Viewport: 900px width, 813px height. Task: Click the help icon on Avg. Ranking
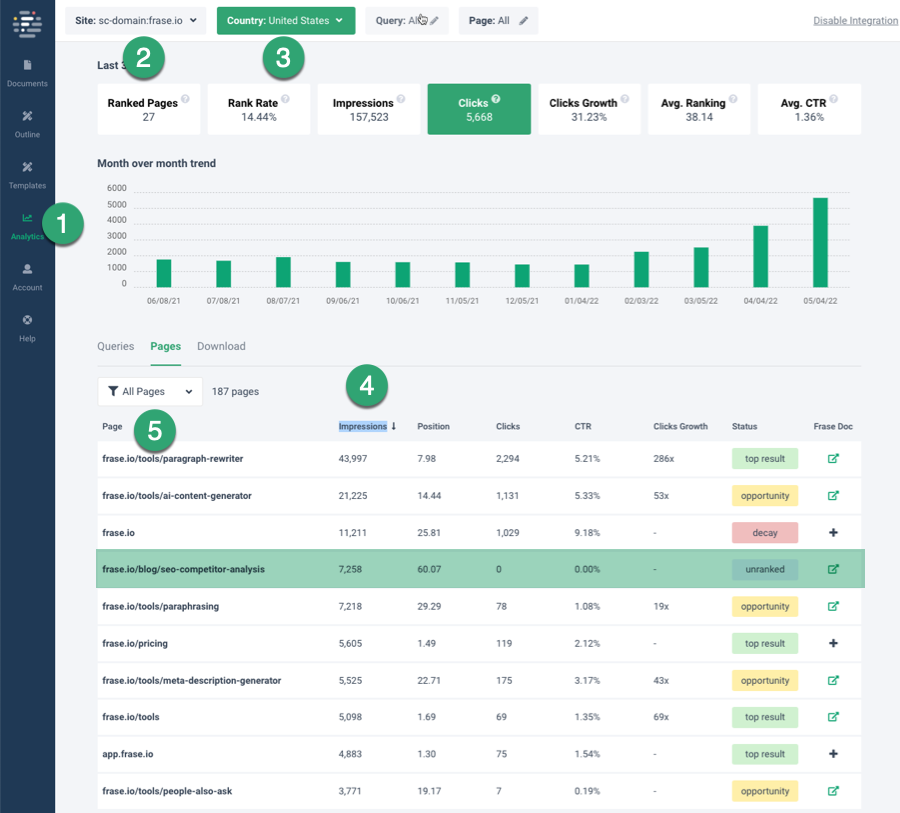733,99
